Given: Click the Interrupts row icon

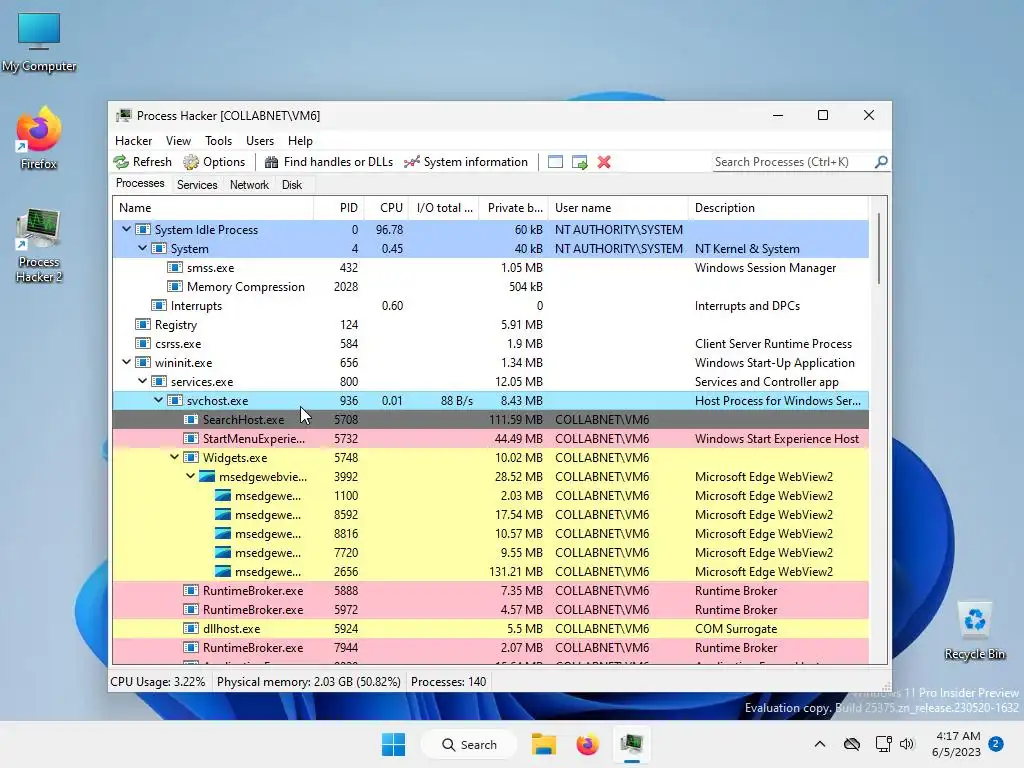Looking at the screenshot, I should click(x=159, y=305).
